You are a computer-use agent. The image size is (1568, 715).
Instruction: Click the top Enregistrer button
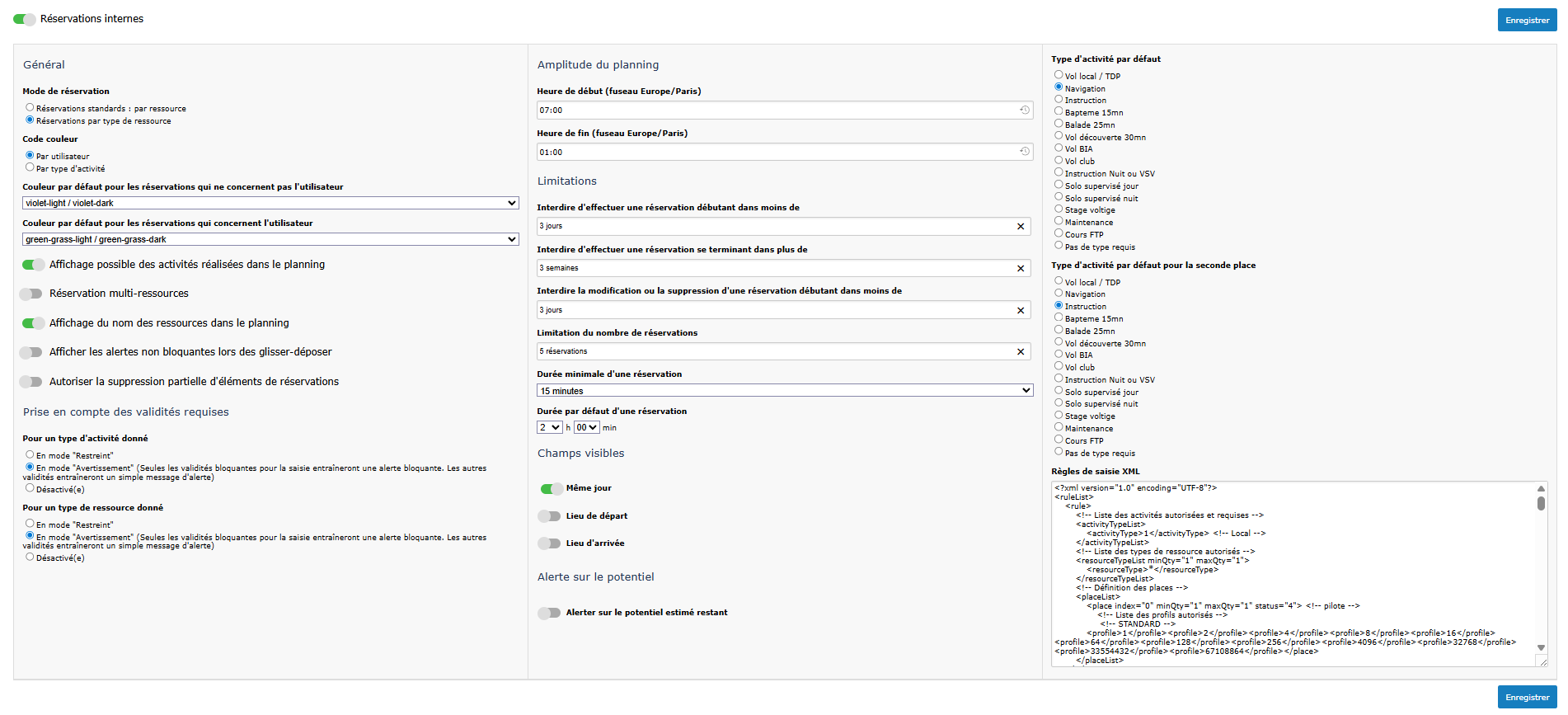pos(1527,21)
